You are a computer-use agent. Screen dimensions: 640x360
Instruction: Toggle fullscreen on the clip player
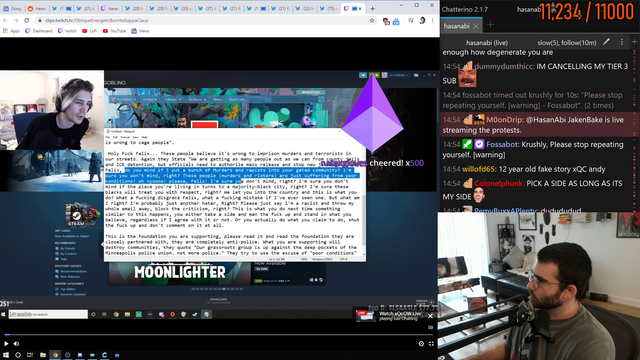(x=431, y=344)
